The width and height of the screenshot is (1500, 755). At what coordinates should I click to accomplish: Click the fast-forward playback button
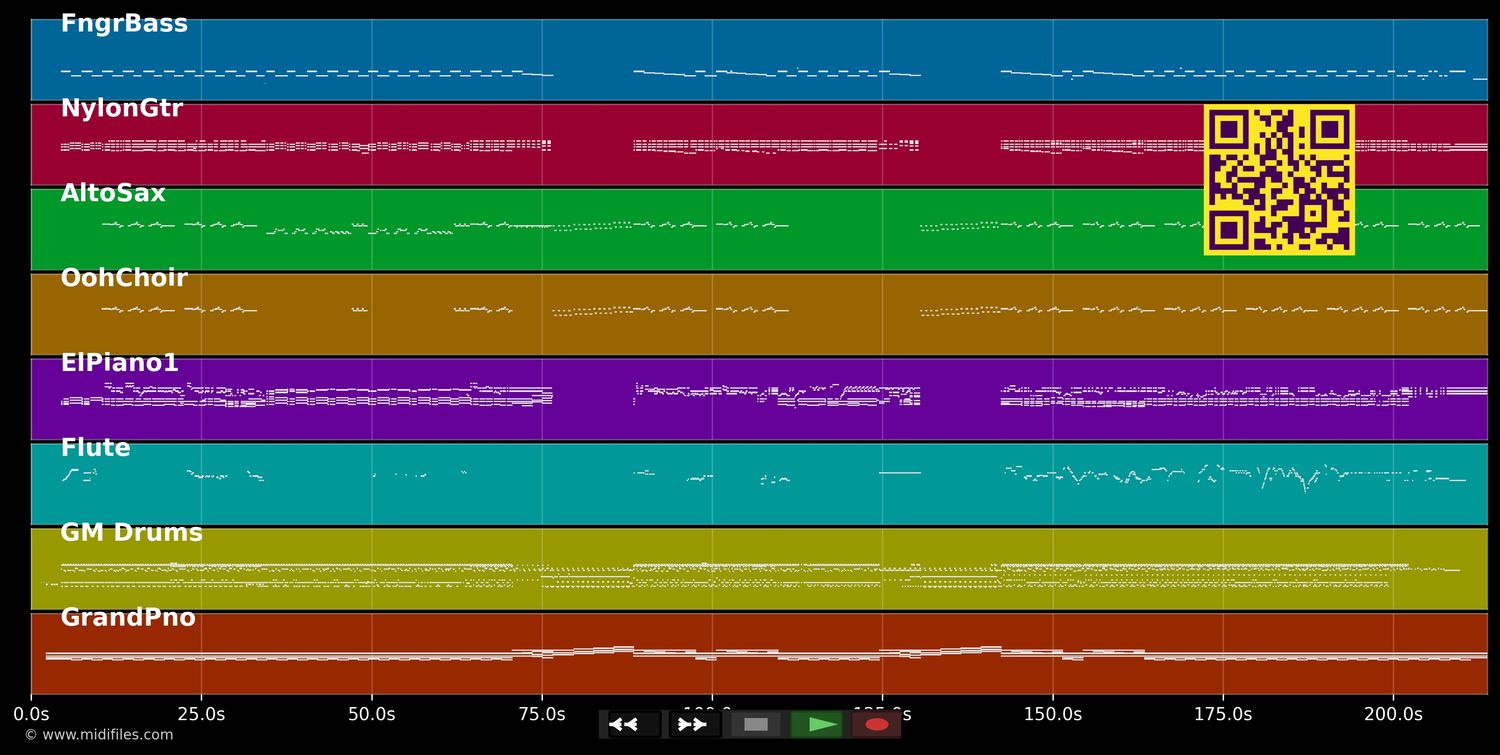(695, 724)
